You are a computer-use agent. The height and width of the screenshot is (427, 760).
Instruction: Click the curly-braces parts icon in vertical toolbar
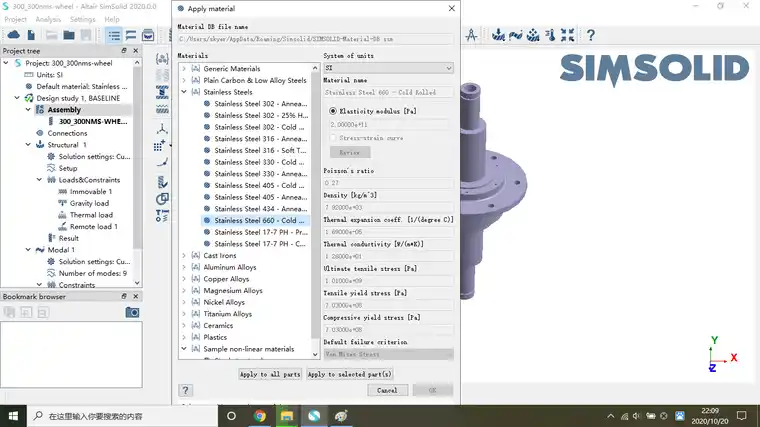(162, 59)
